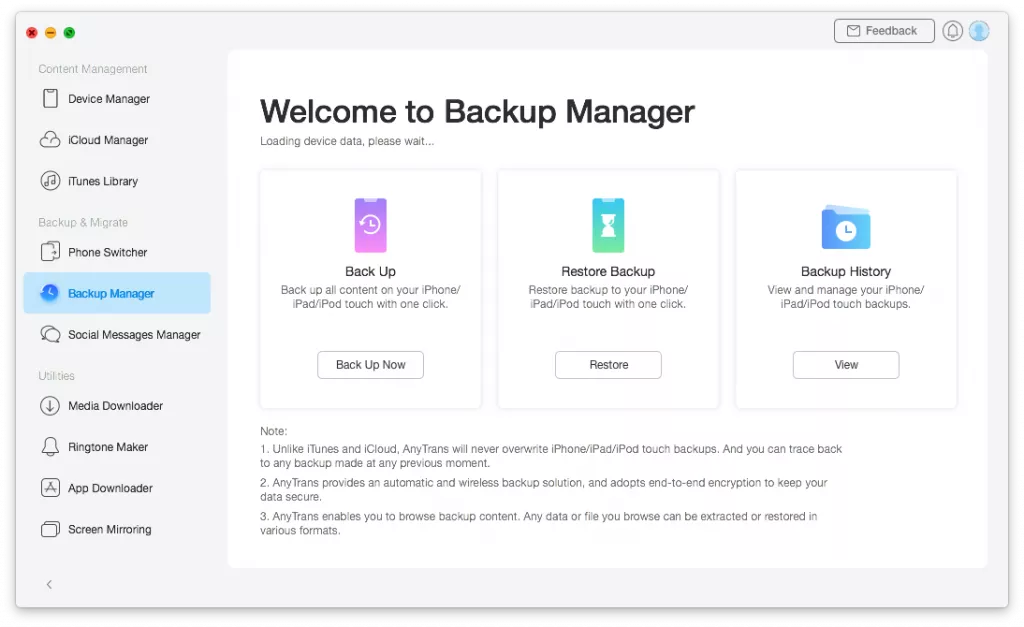Click the Phone Switcher icon
Screen dimensions: 1024x627
[x=50, y=252]
